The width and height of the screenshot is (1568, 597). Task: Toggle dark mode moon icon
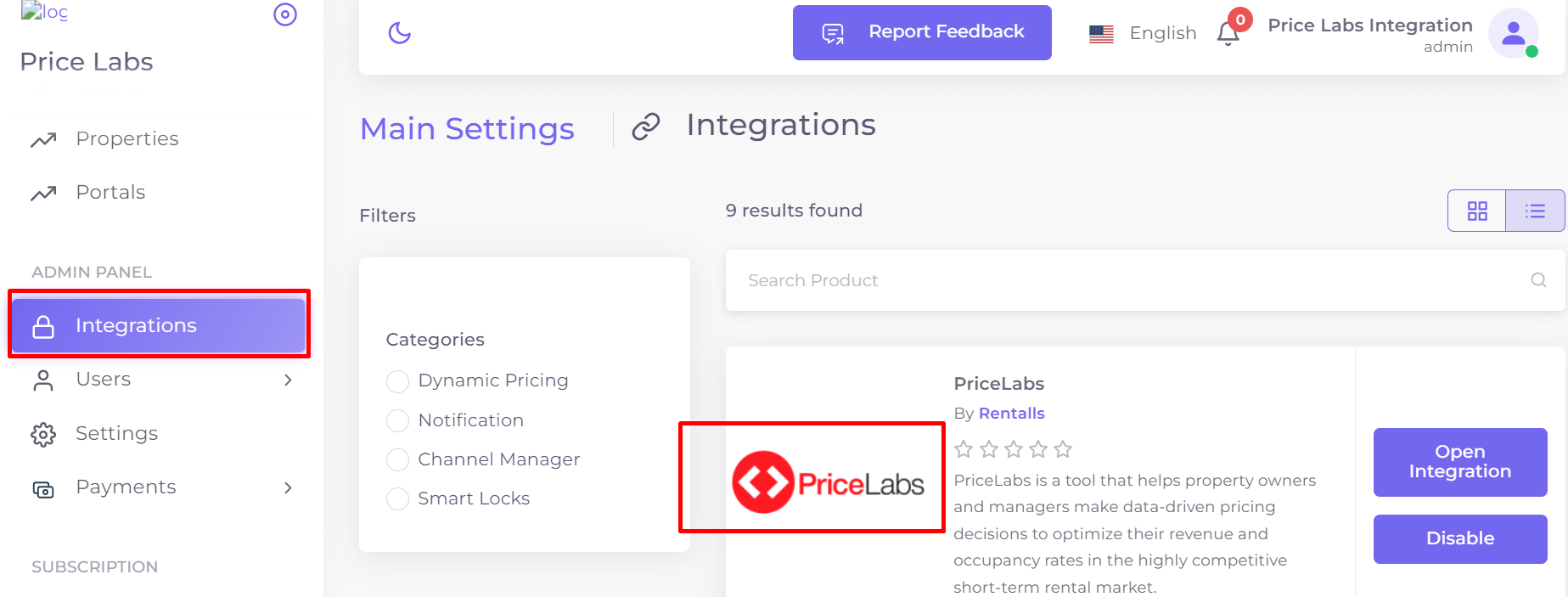pos(399,33)
